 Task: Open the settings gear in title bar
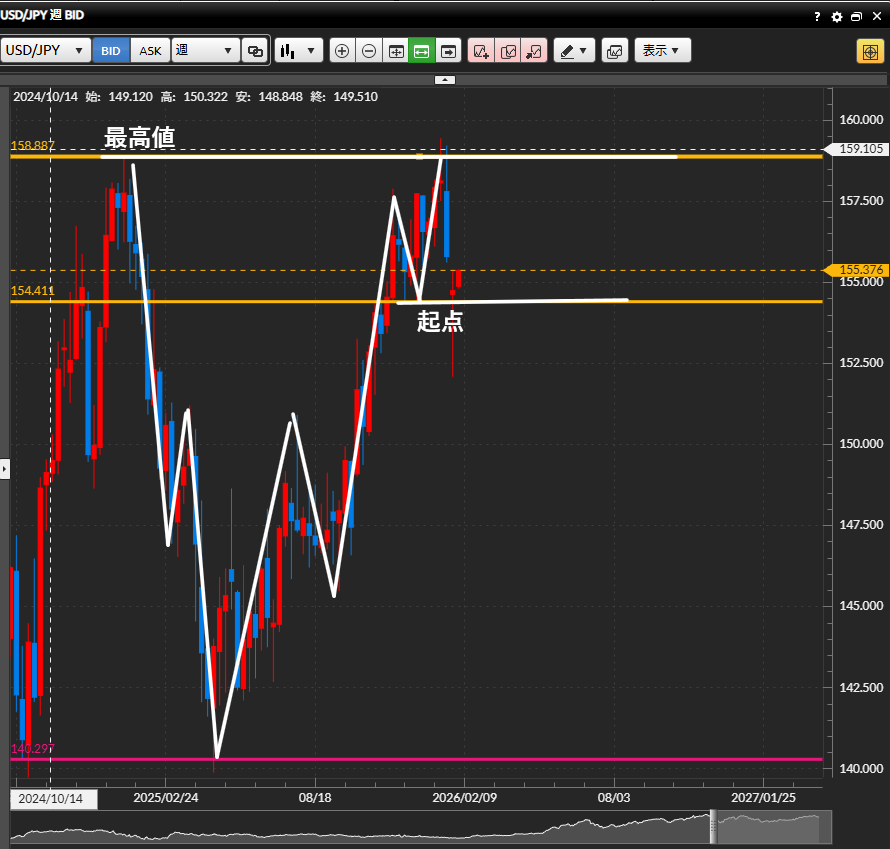click(837, 17)
